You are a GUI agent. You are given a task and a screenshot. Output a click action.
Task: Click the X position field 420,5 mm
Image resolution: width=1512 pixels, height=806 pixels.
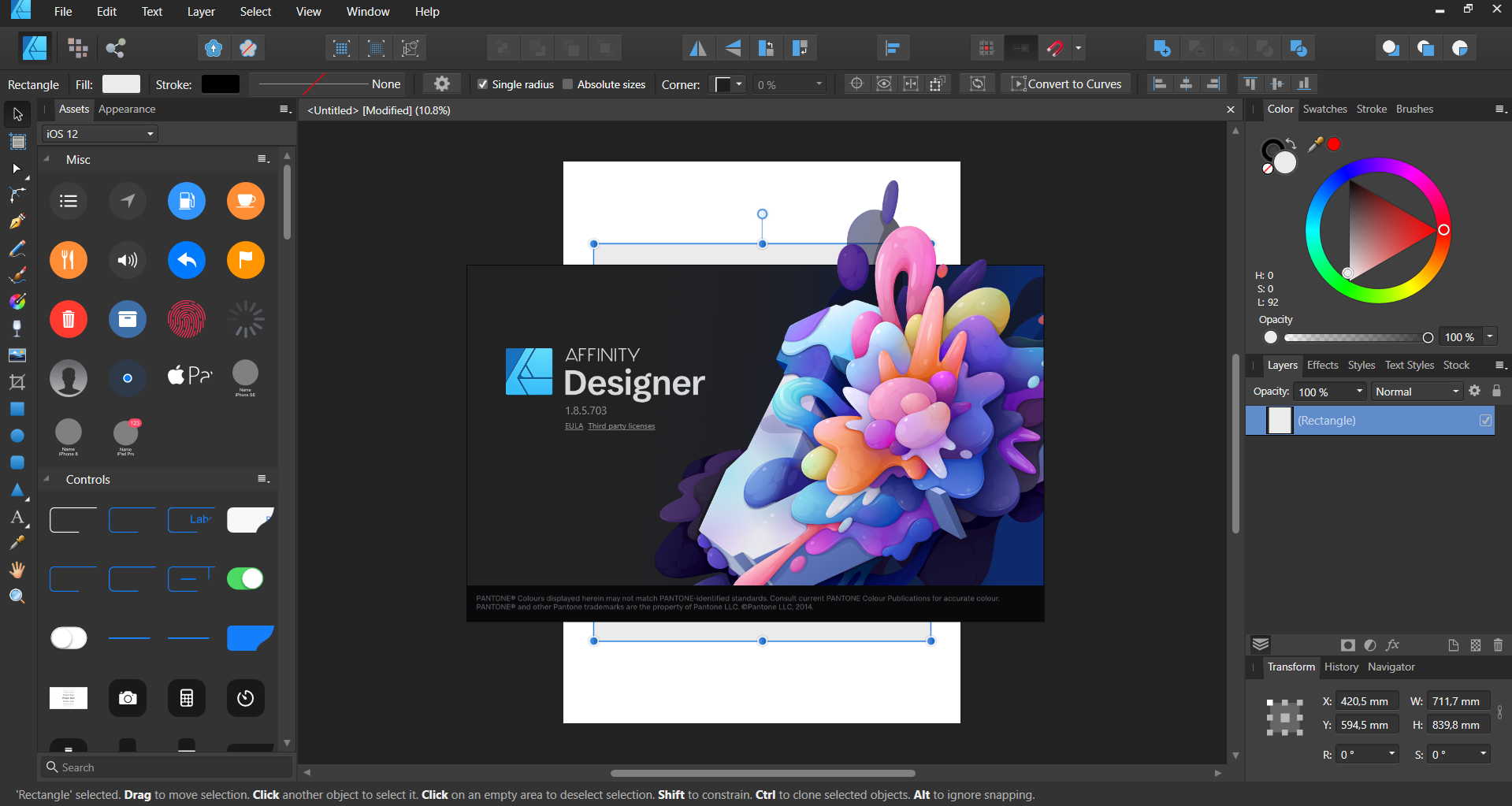[1367, 701]
